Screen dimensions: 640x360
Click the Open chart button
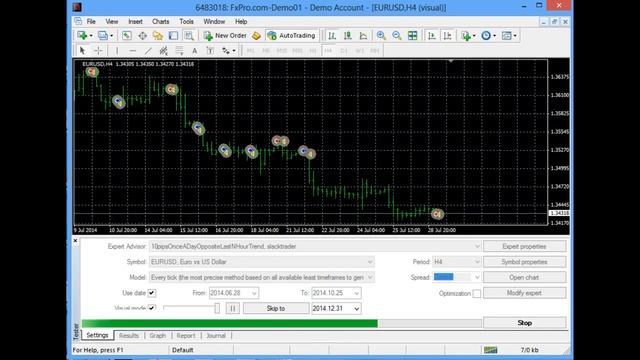[x=524, y=278]
